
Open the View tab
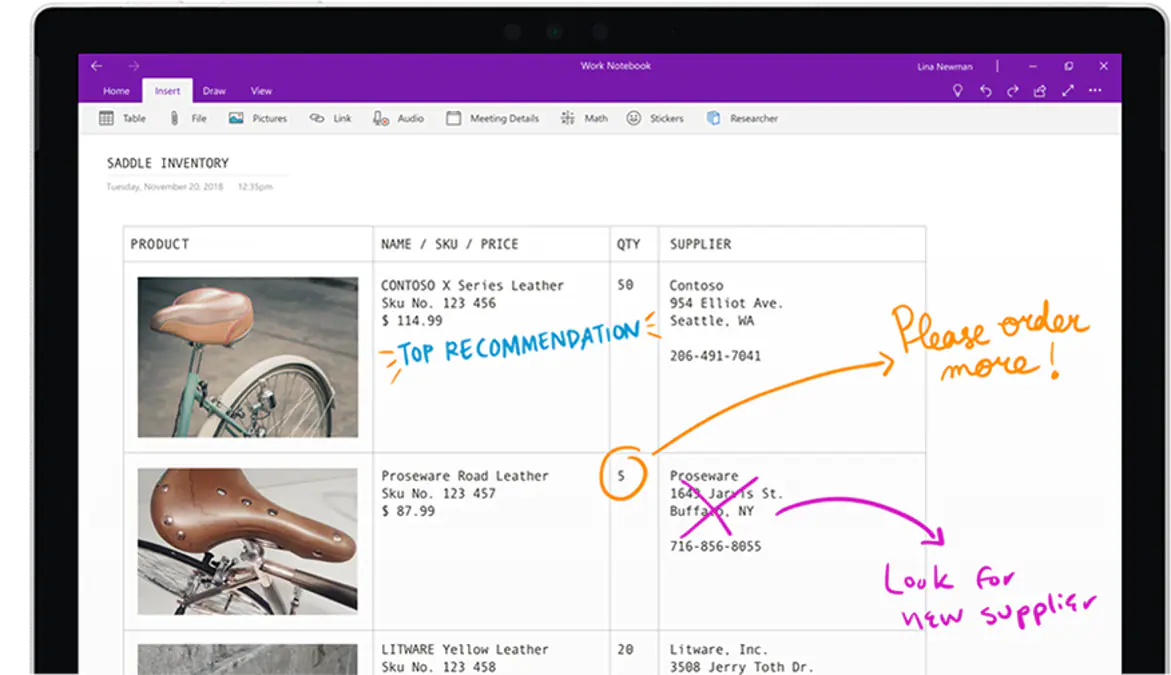(x=261, y=90)
